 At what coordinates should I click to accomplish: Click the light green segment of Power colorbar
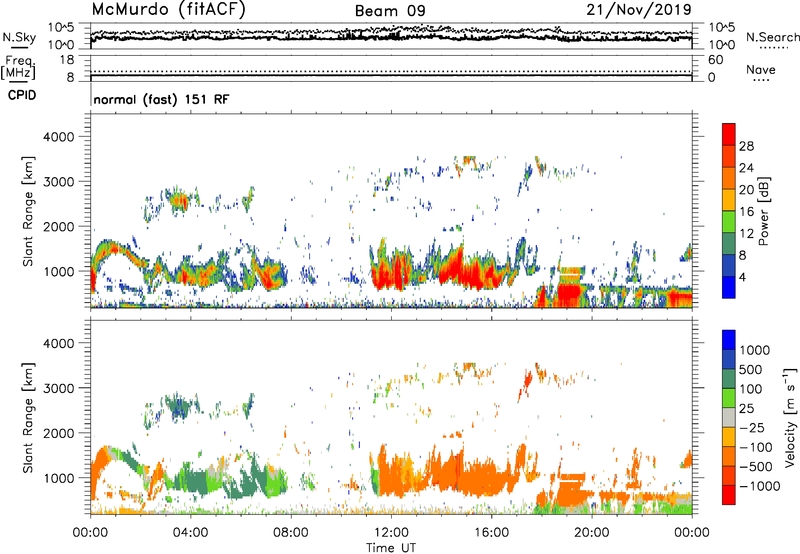(729, 221)
